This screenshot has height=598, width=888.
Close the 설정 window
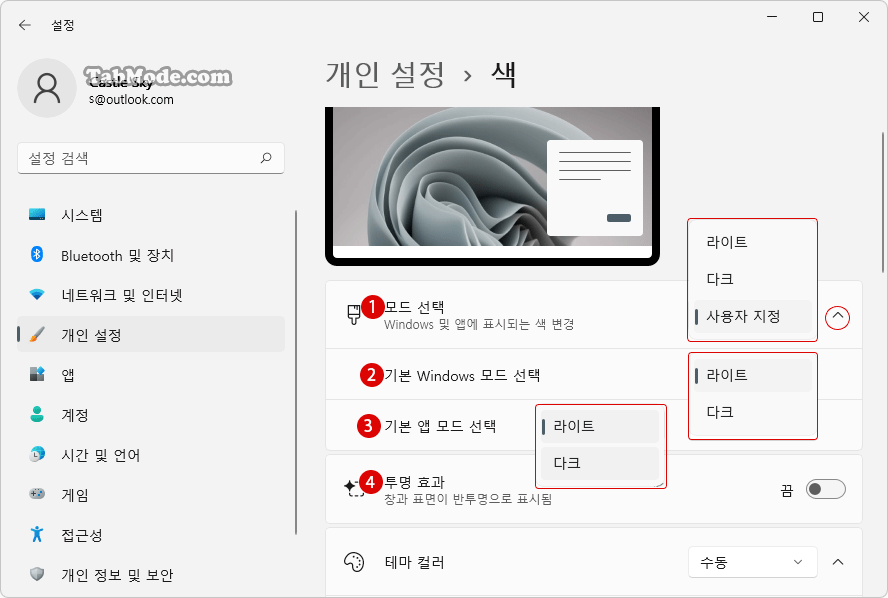coord(864,17)
